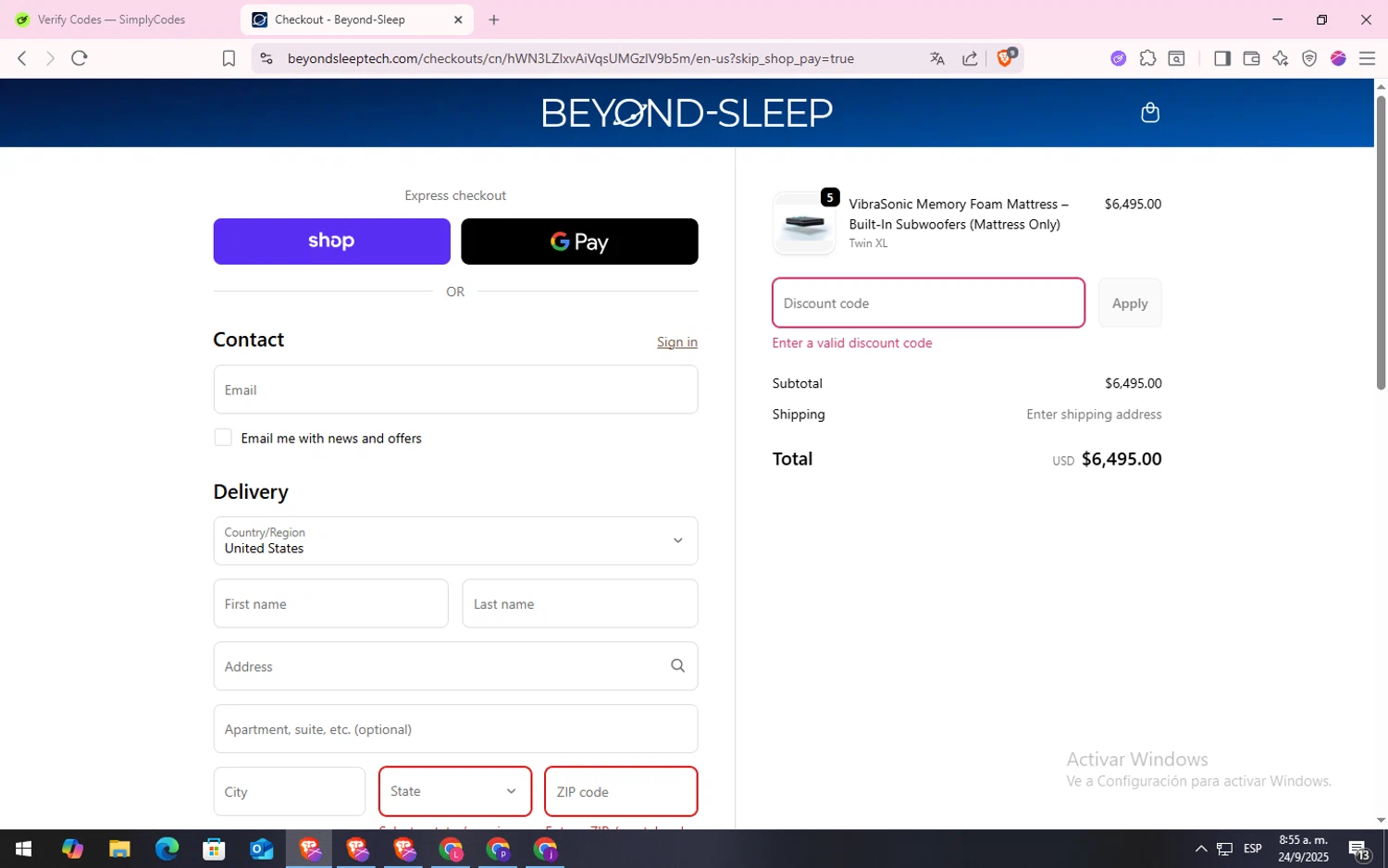Click the City input field

click(x=289, y=791)
